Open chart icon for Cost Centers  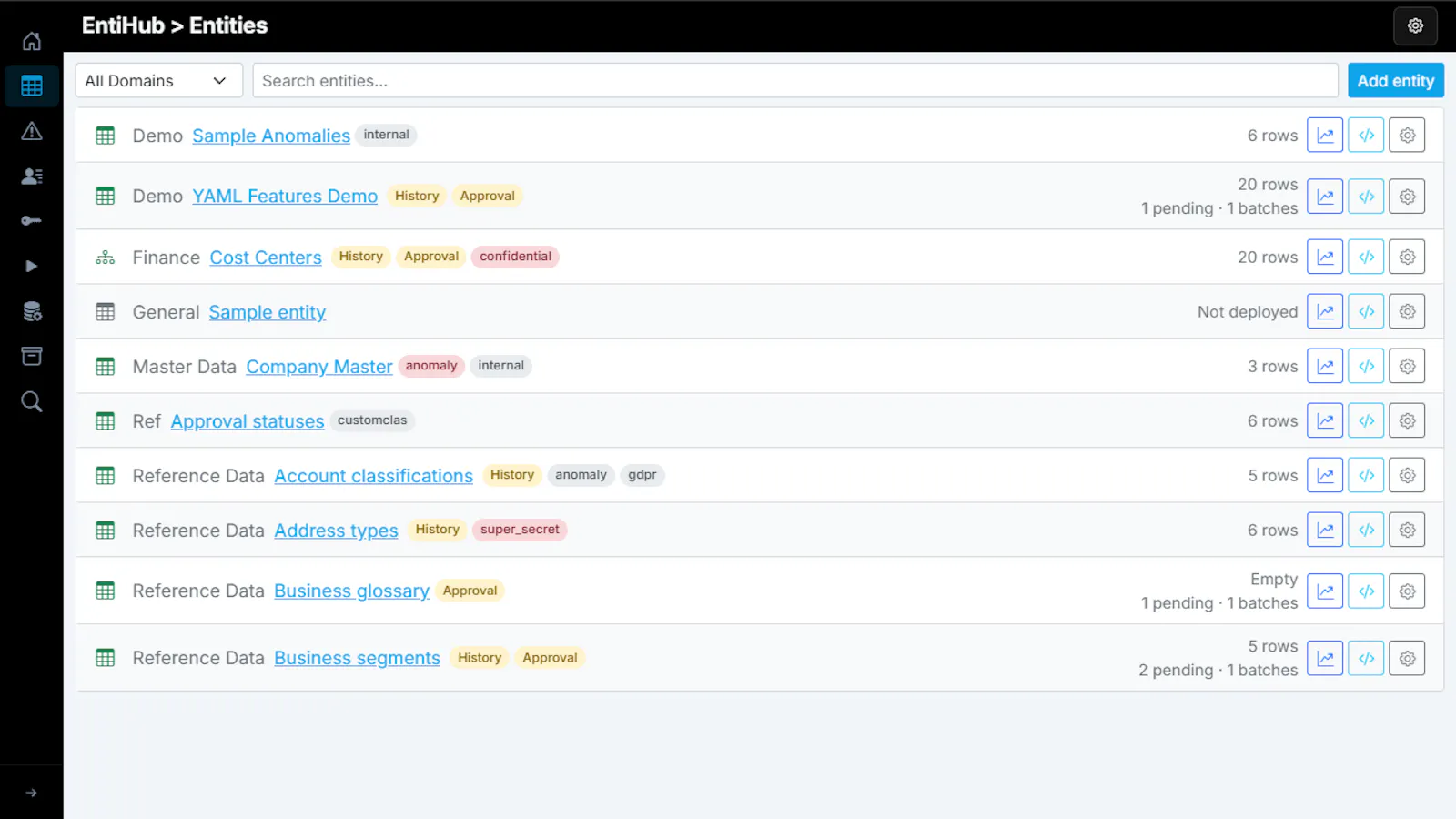(x=1325, y=257)
